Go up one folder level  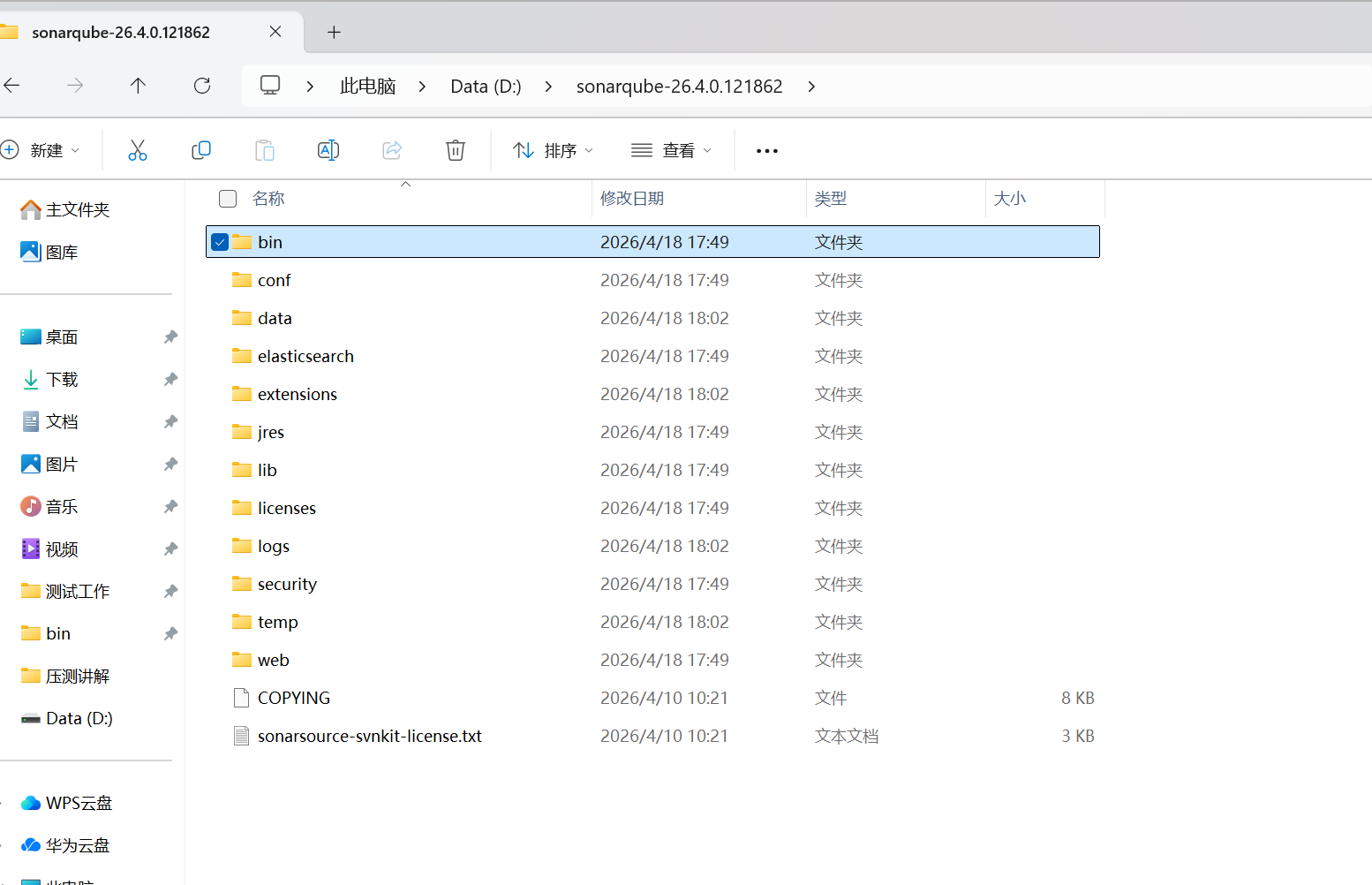pyautogui.click(x=138, y=86)
